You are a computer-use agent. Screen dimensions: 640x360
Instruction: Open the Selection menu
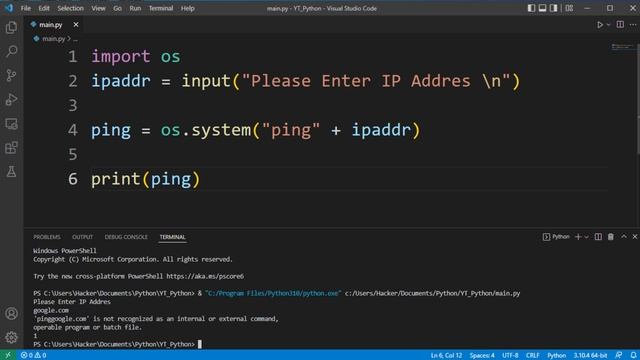pyautogui.click(x=70, y=8)
